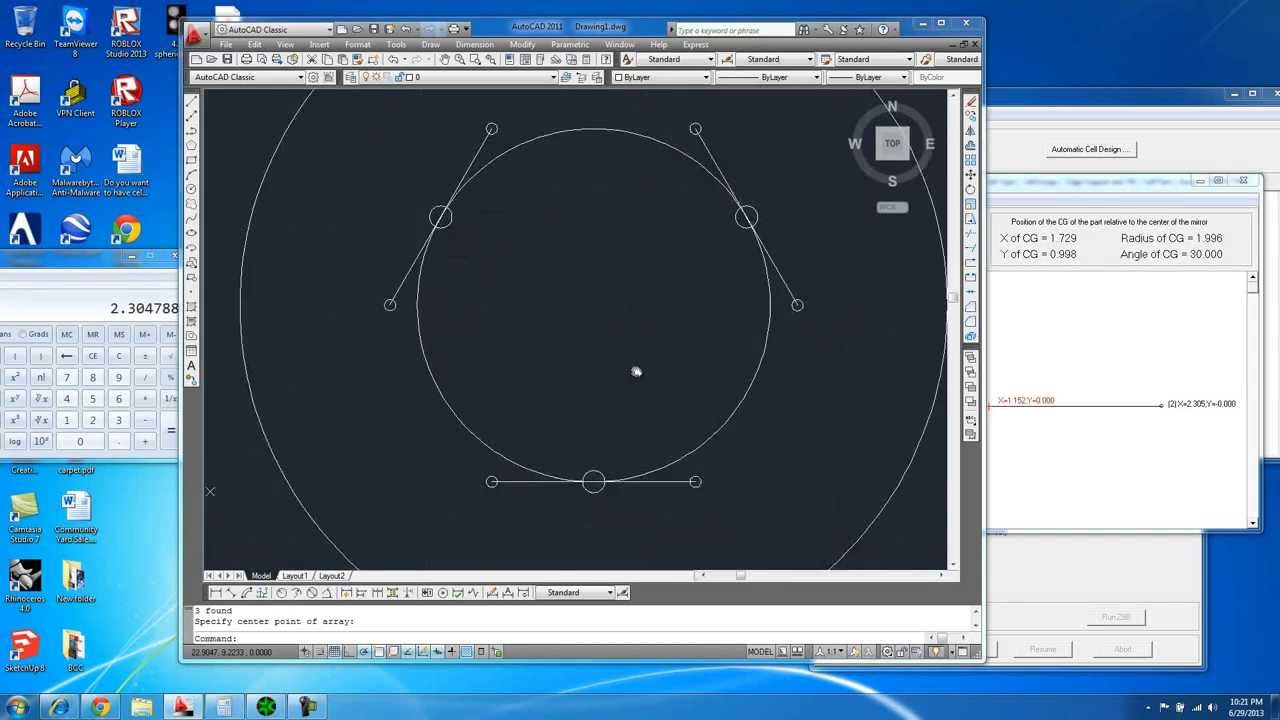Viewport: 1280px width, 720px height.
Task: Select the Hatch tool
Action: click(191, 307)
